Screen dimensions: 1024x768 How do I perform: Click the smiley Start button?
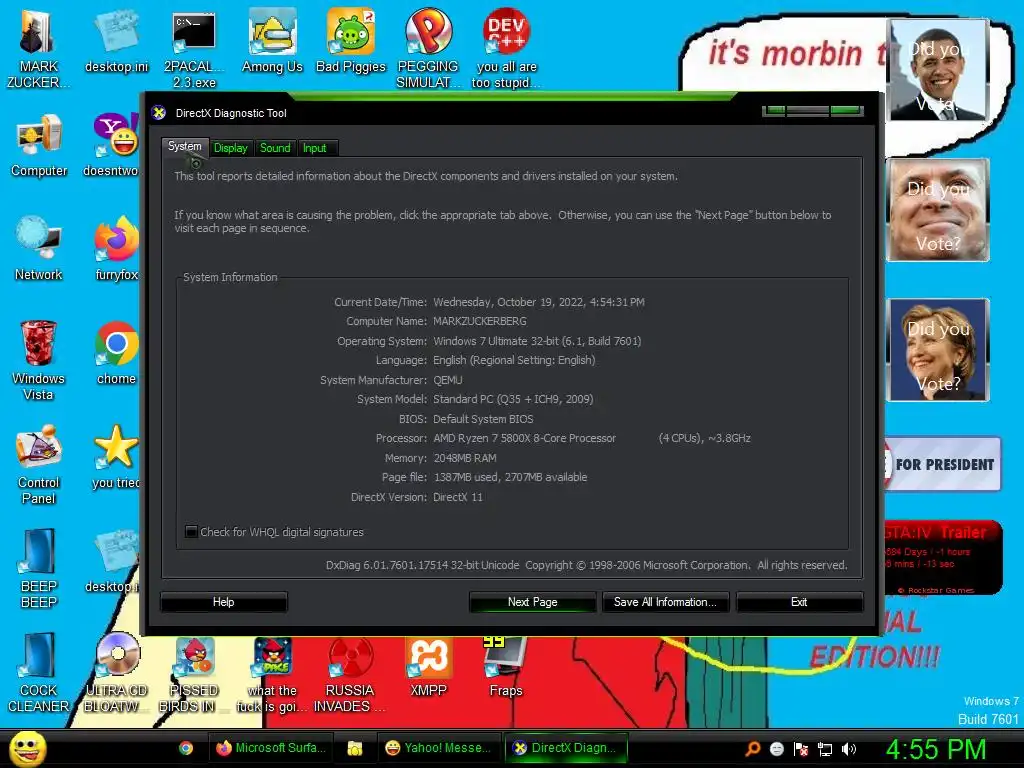tap(27, 748)
